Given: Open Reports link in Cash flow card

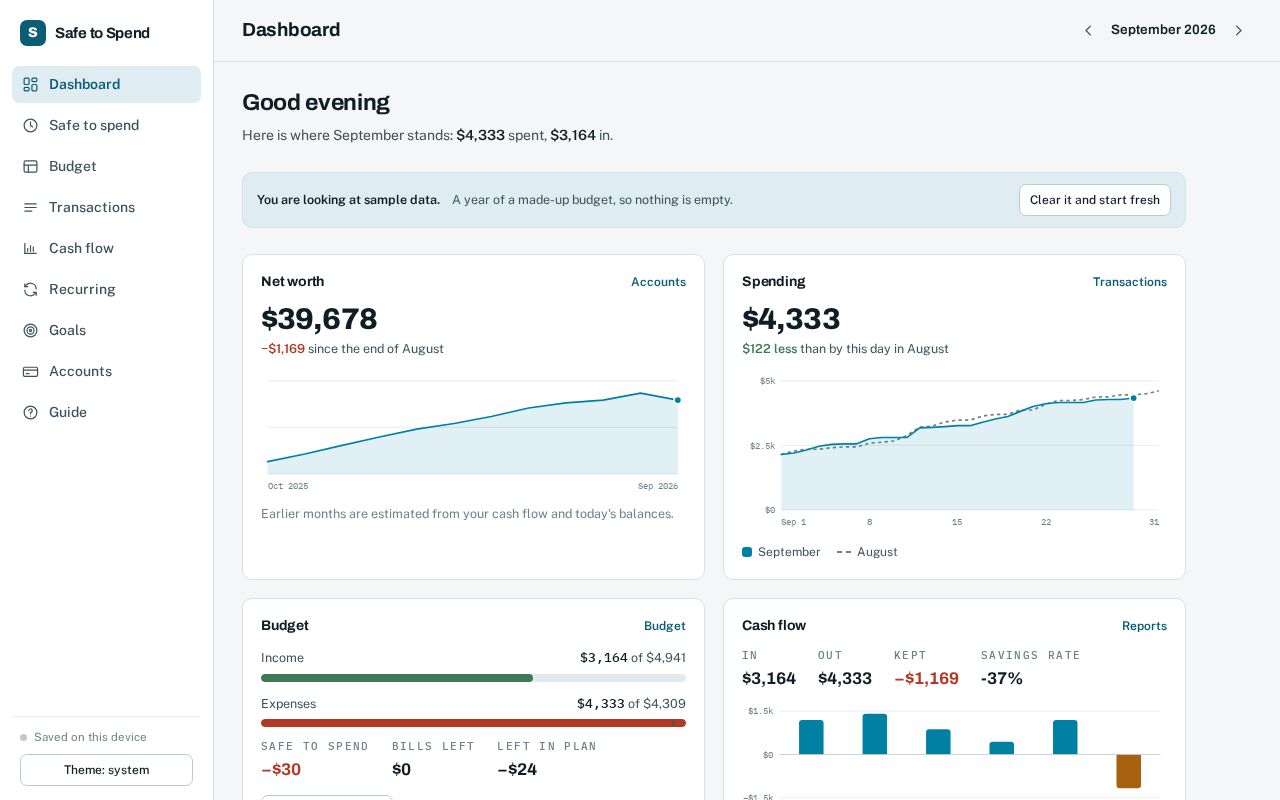Looking at the screenshot, I should [x=1144, y=626].
